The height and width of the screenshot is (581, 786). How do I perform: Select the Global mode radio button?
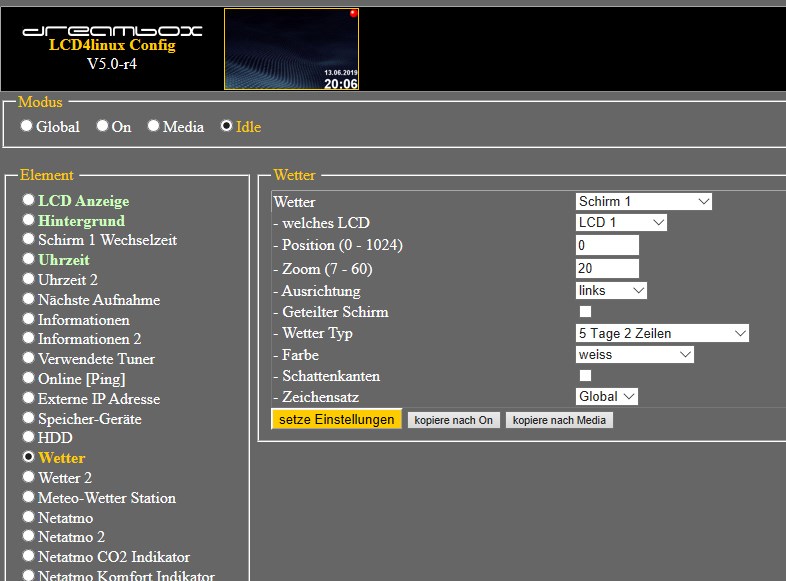(x=27, y=126)
